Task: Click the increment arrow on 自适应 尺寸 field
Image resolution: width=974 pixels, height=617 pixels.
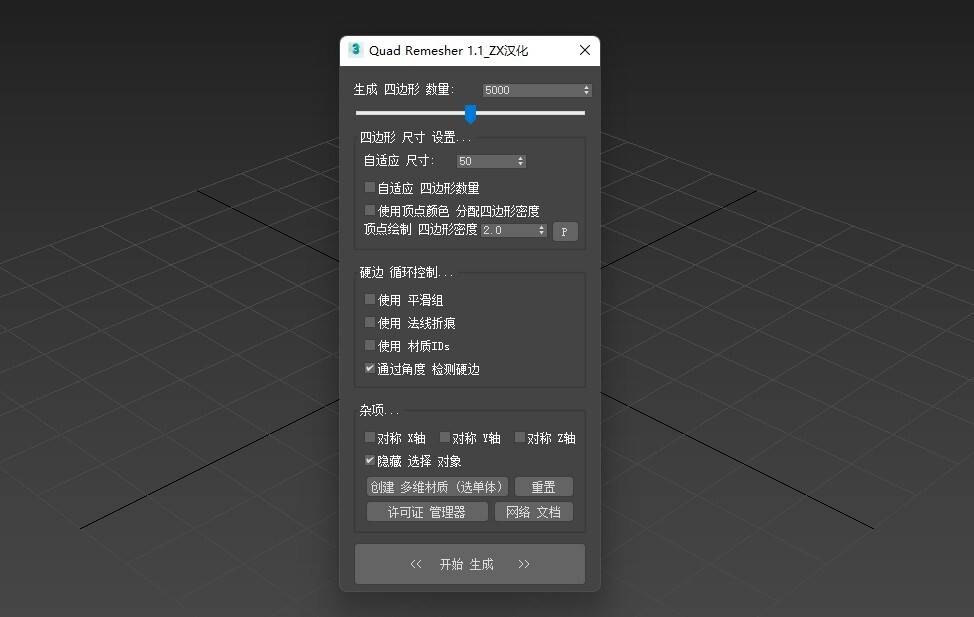Action: point(520,157)
